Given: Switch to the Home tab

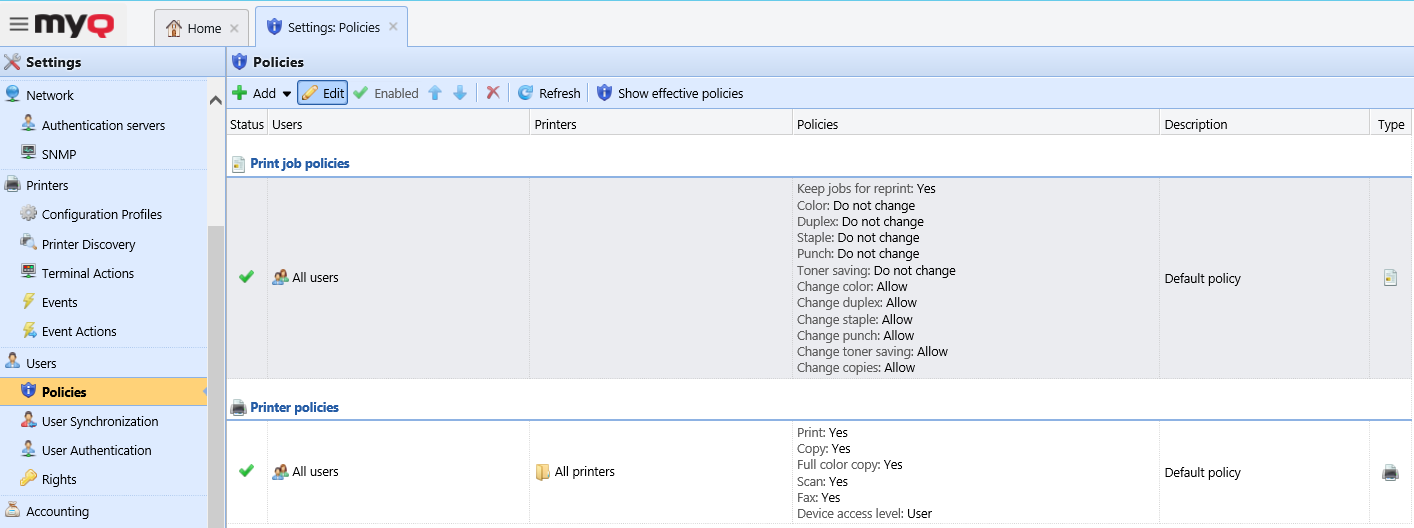Looking at the screenshot, I should [x=194, y=28].
